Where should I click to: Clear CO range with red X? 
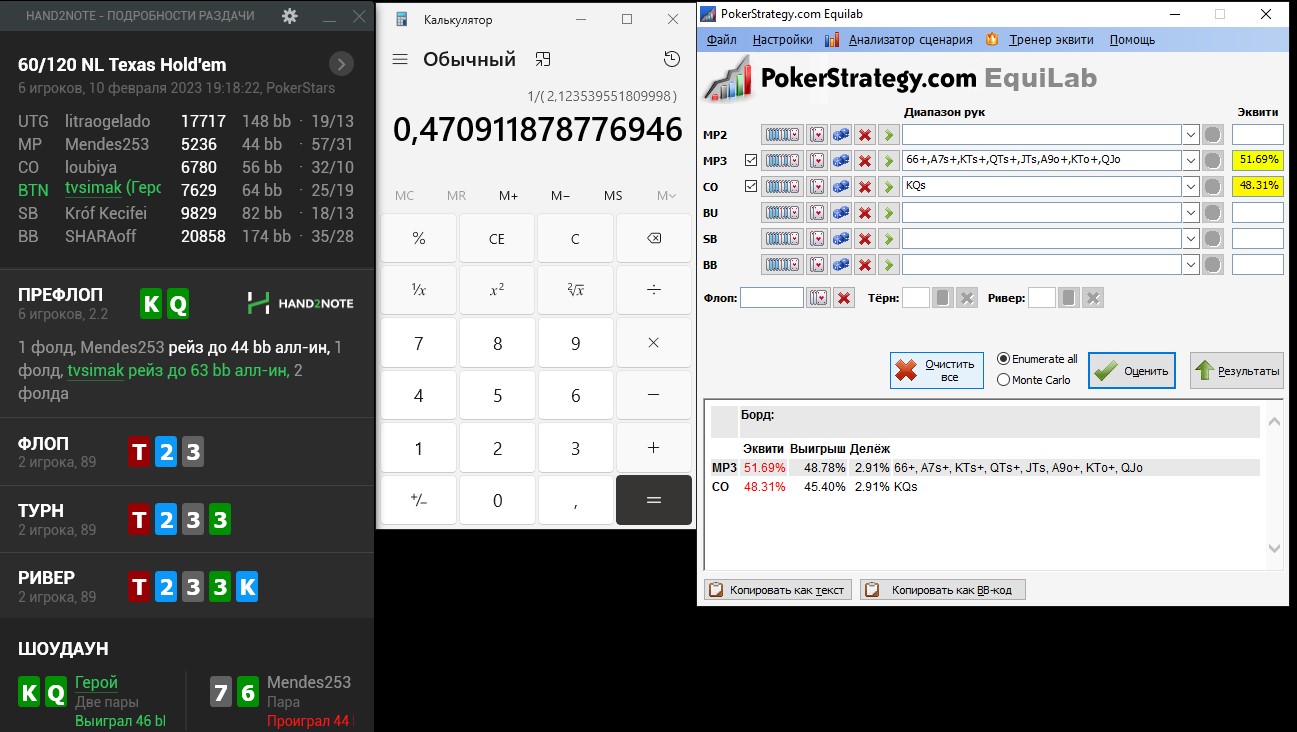point(865,187)
